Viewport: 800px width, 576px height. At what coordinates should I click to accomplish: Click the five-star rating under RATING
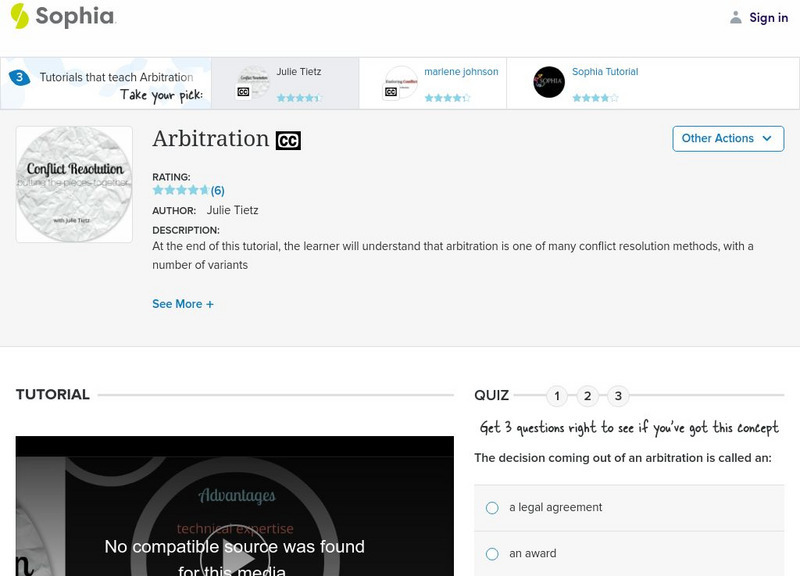pos(181,190)
